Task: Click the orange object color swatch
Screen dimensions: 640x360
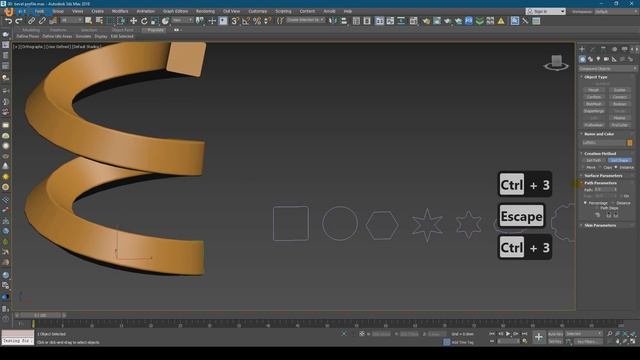Action: click(630, 142)
